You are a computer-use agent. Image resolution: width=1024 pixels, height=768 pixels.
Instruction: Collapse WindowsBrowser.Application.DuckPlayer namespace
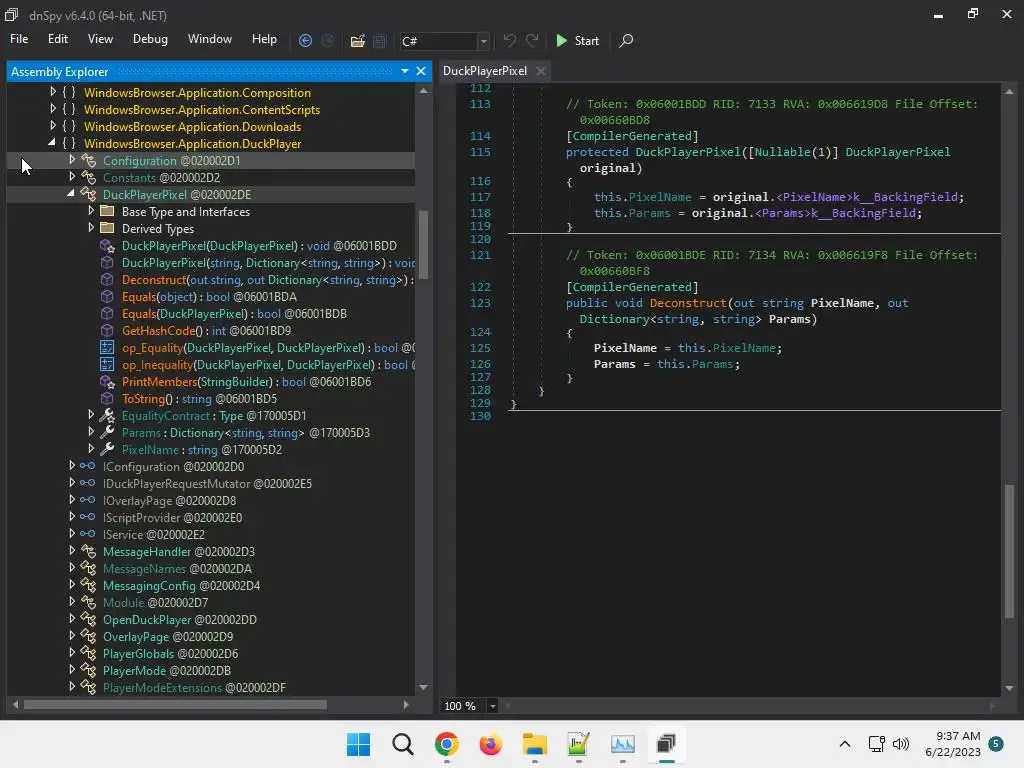coord(52,143)
